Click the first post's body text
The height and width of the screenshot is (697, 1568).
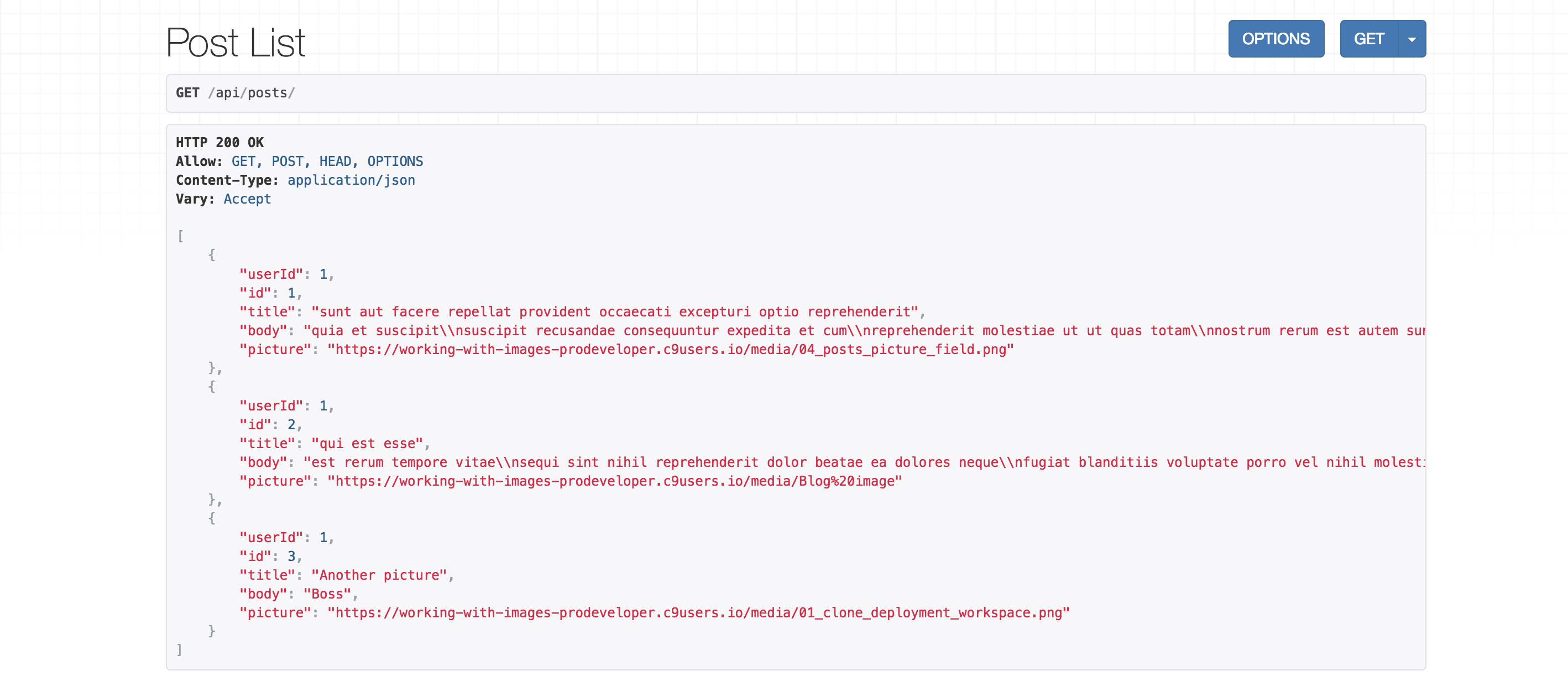[x=864, y=331]
